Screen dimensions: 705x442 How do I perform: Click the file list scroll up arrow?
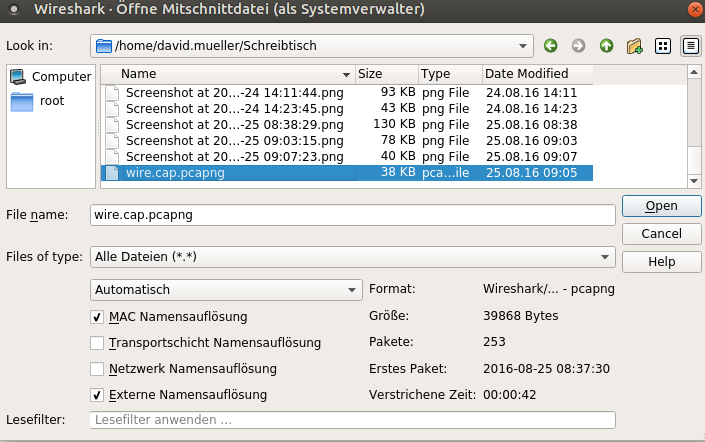[x=694, y=72]
